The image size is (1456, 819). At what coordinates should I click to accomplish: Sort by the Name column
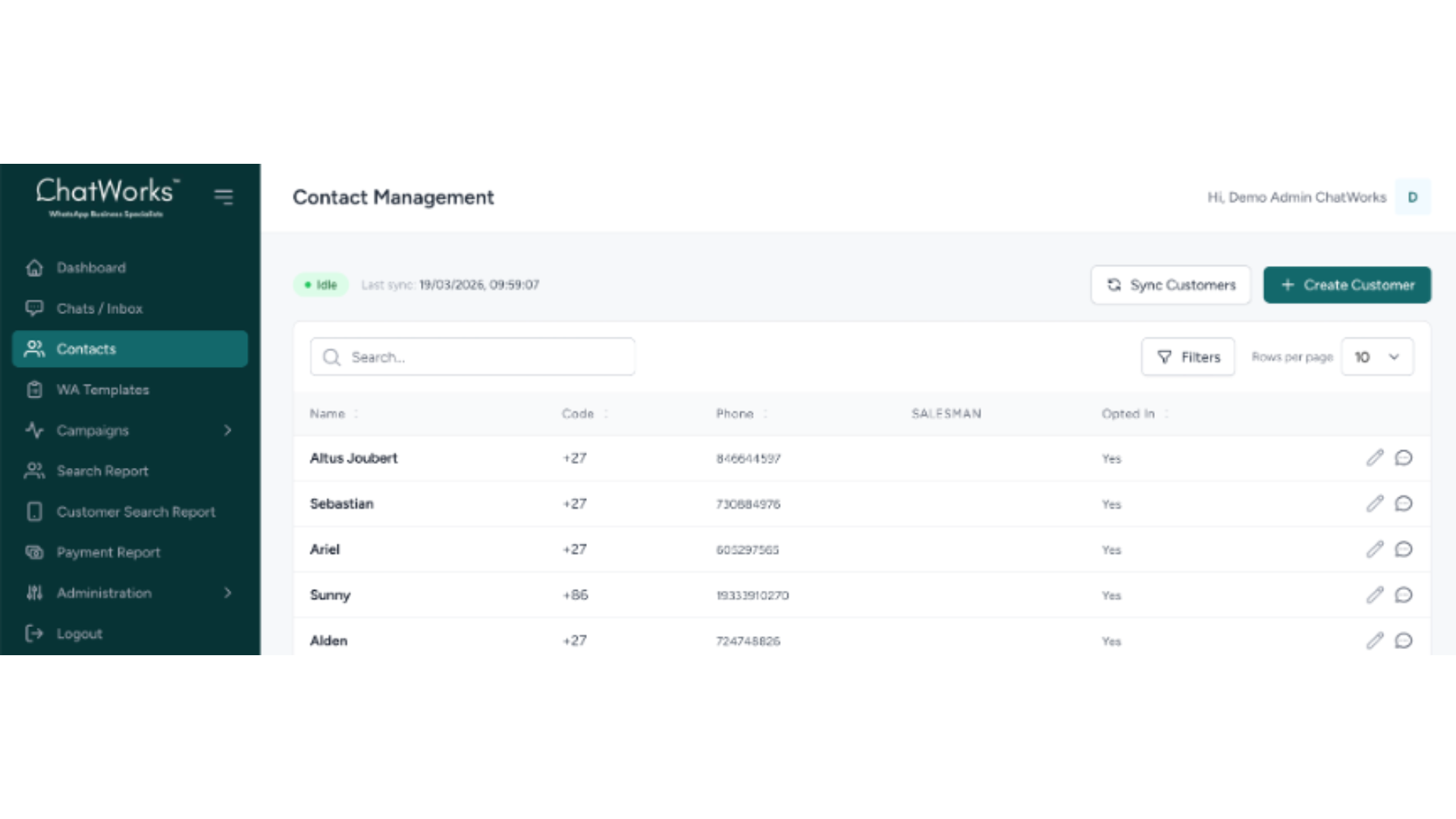coord(334,414)
